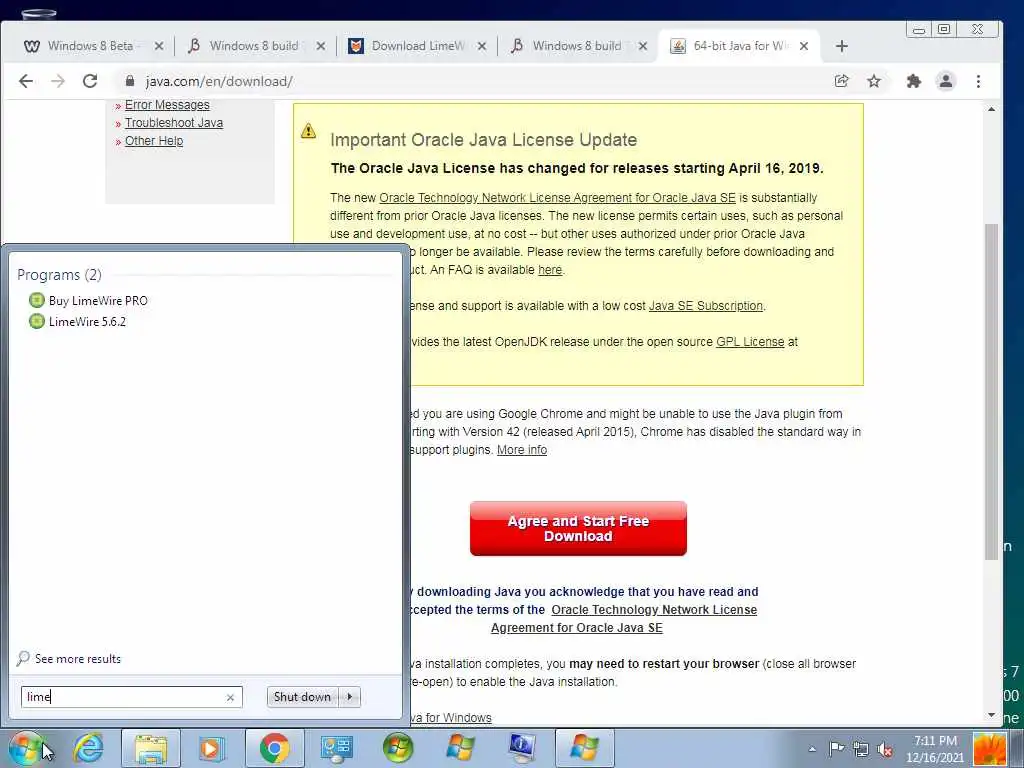Screen dimensions: 1024x768
Task: Open Windows Explorer folder on taskbar
Action: [151, 748]
